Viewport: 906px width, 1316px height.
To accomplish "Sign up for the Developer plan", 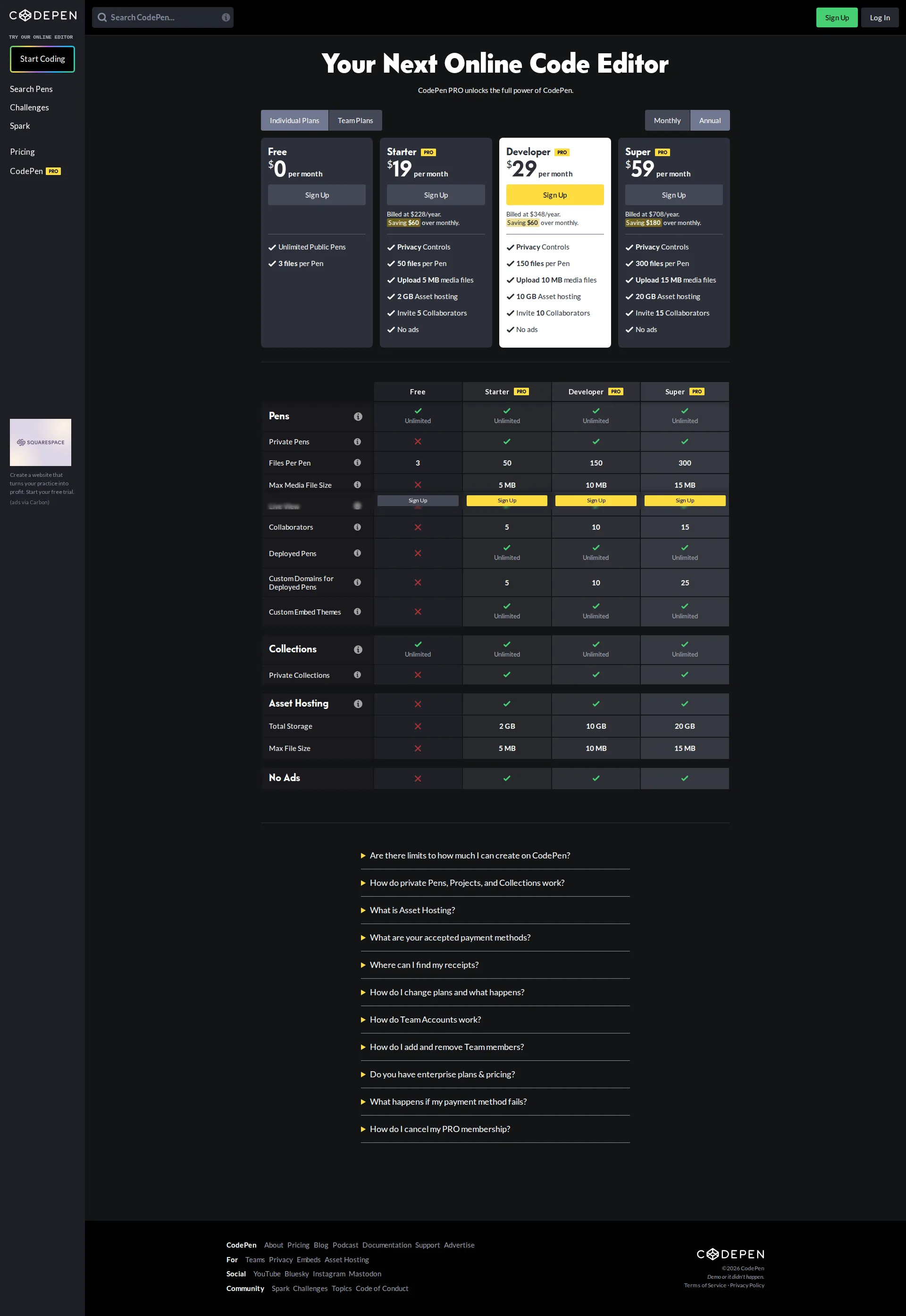I will 554,195.
